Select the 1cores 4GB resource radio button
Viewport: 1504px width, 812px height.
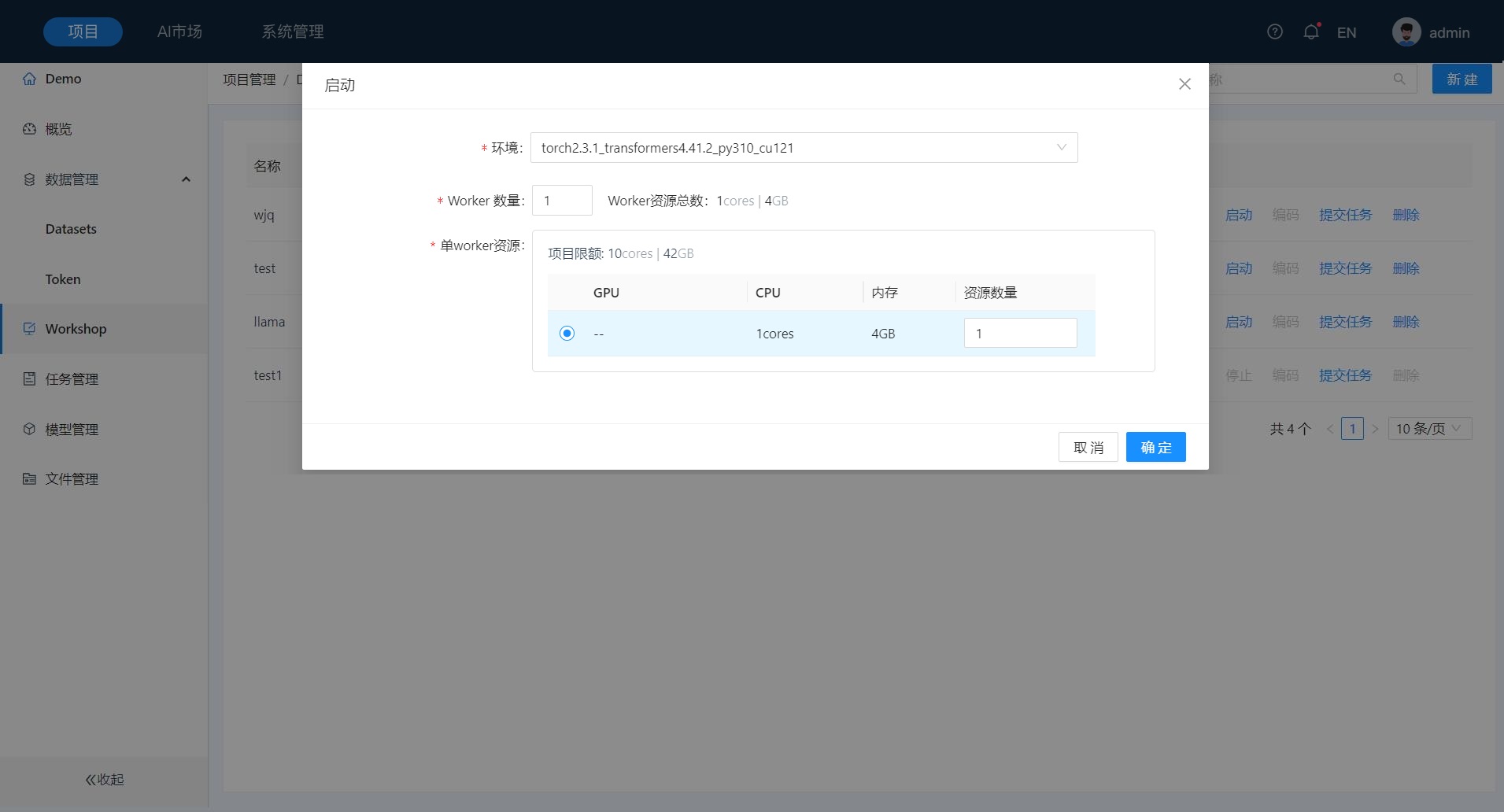(567, 334)
